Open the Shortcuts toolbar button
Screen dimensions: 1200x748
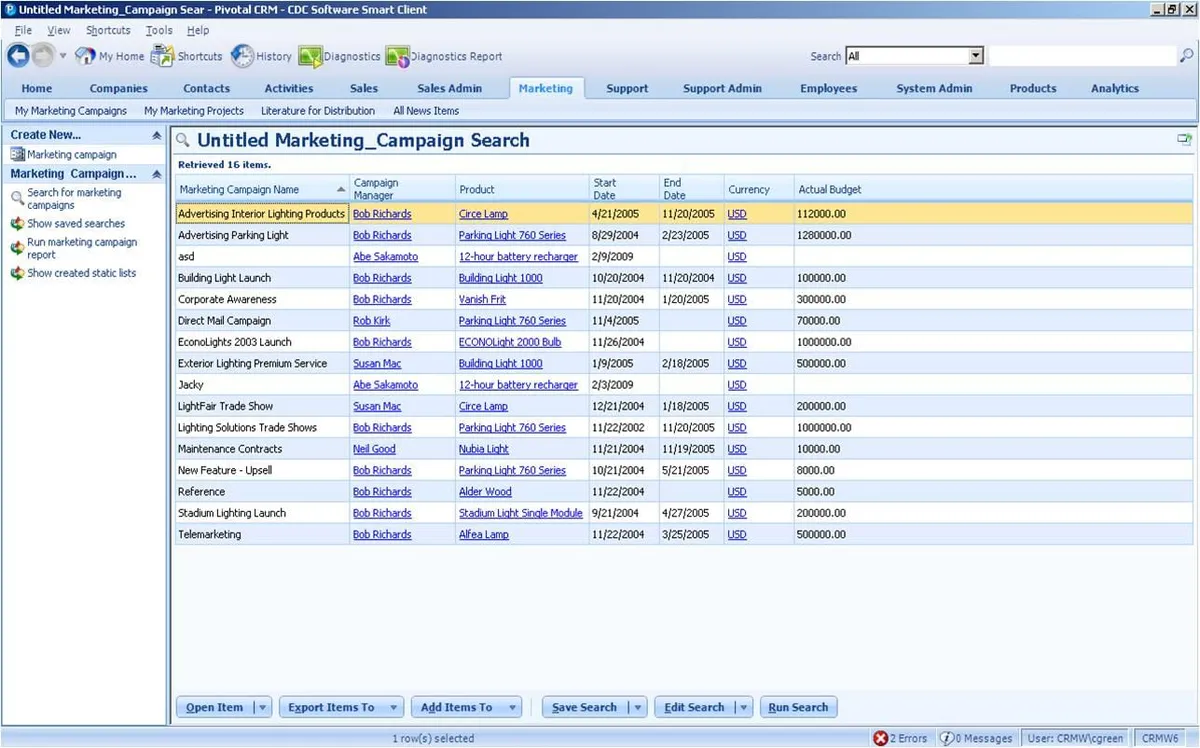pyautogui.click(x=187, y=57)
